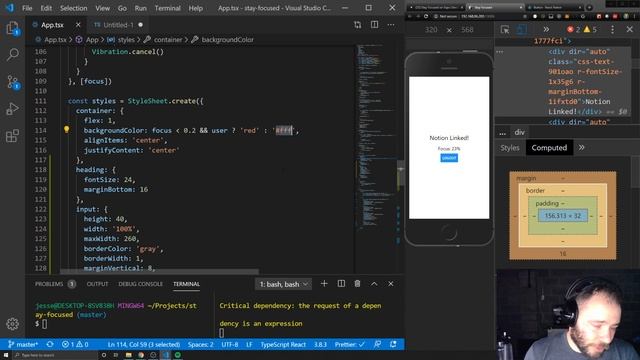Open the Search view in the activity bar
The height and width of the screenshot is (360, 640).
pyautogui.click(x=13, y=54)
